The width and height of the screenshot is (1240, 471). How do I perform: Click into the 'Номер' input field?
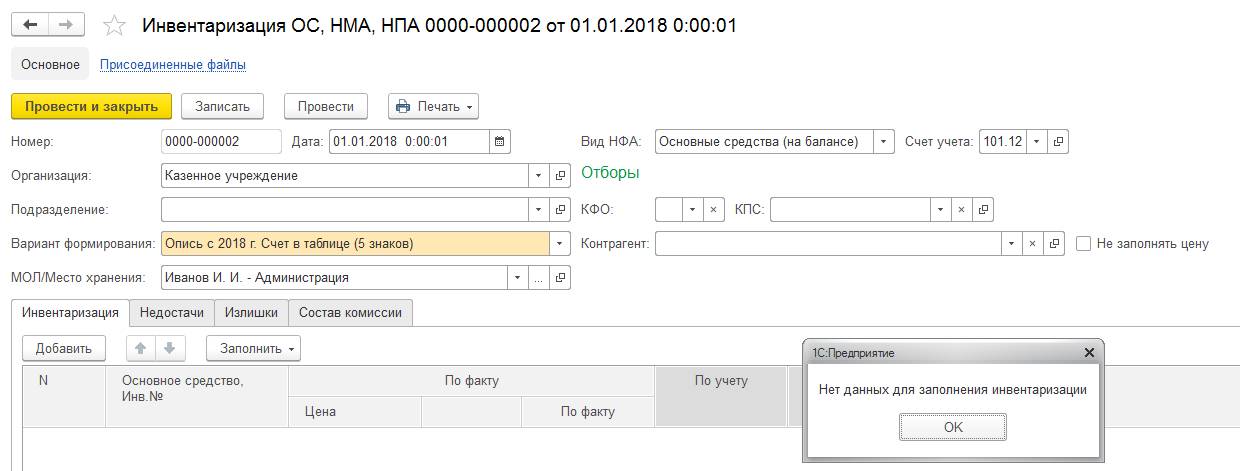(220, 142)
